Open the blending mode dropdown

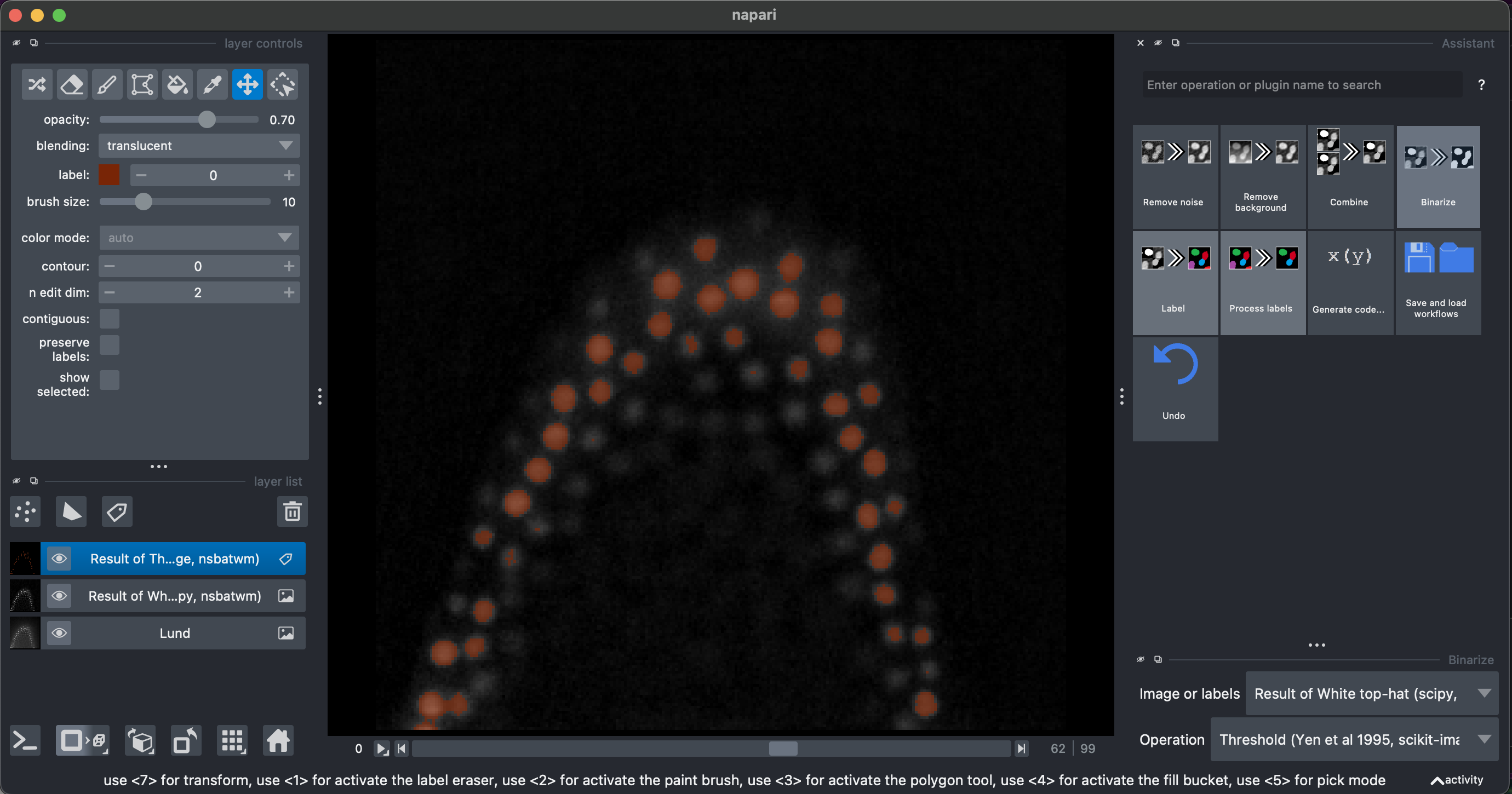pyautogui.click(x=199, y=146)
